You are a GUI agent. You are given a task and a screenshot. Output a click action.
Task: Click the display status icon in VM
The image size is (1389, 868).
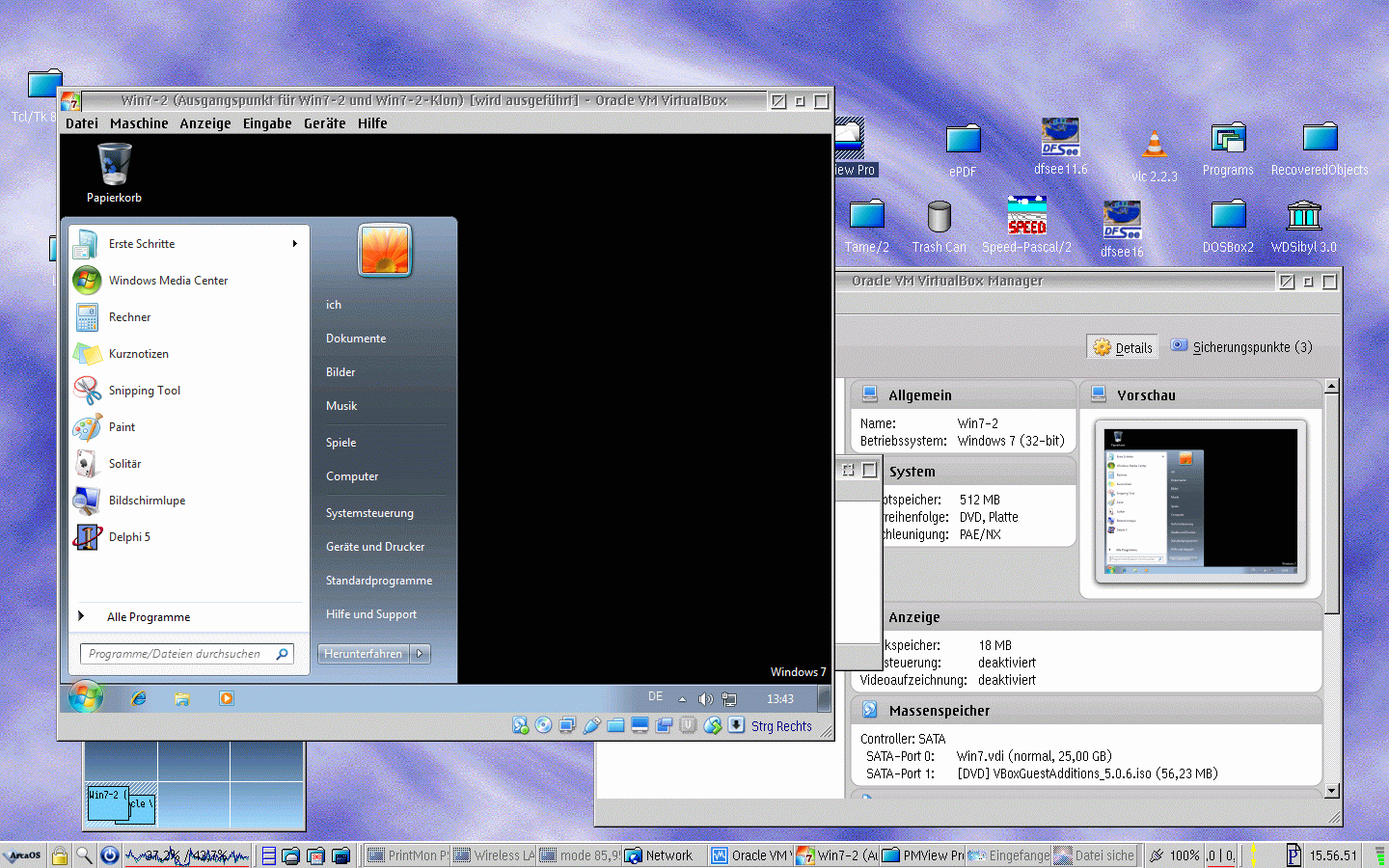pyautogui.click(x=640, y=725)
